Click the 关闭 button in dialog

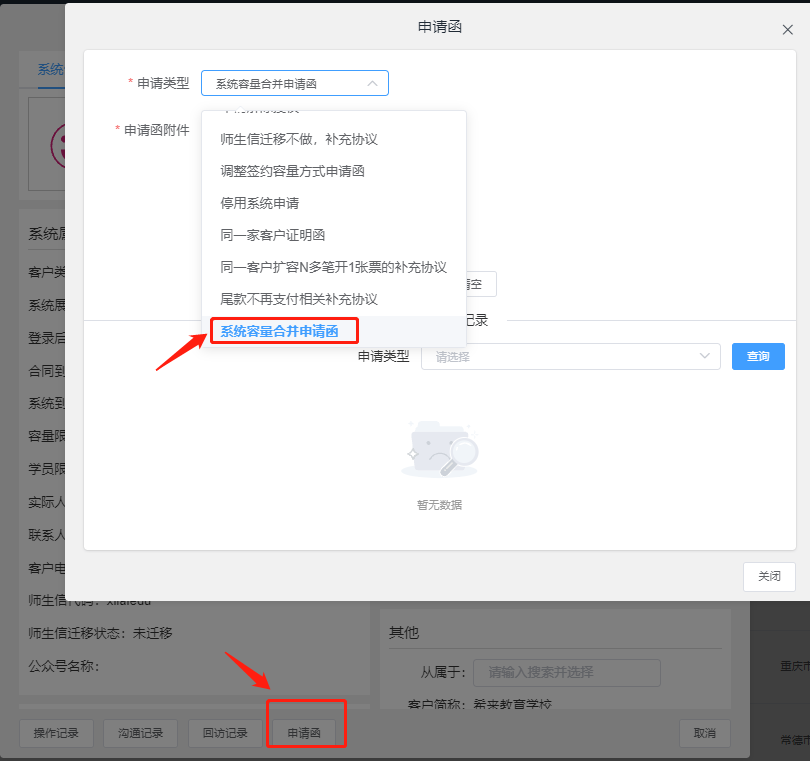pos(769,577)
